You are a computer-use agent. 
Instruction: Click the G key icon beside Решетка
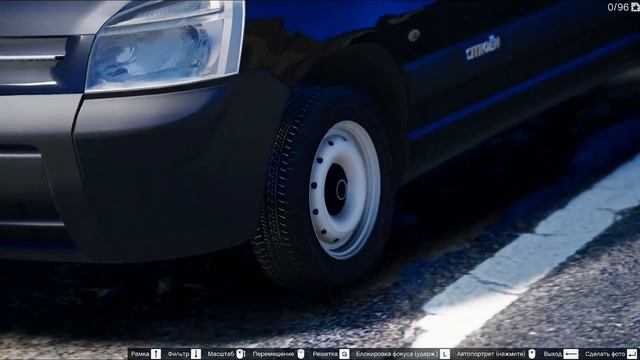(x=345, y=354)
